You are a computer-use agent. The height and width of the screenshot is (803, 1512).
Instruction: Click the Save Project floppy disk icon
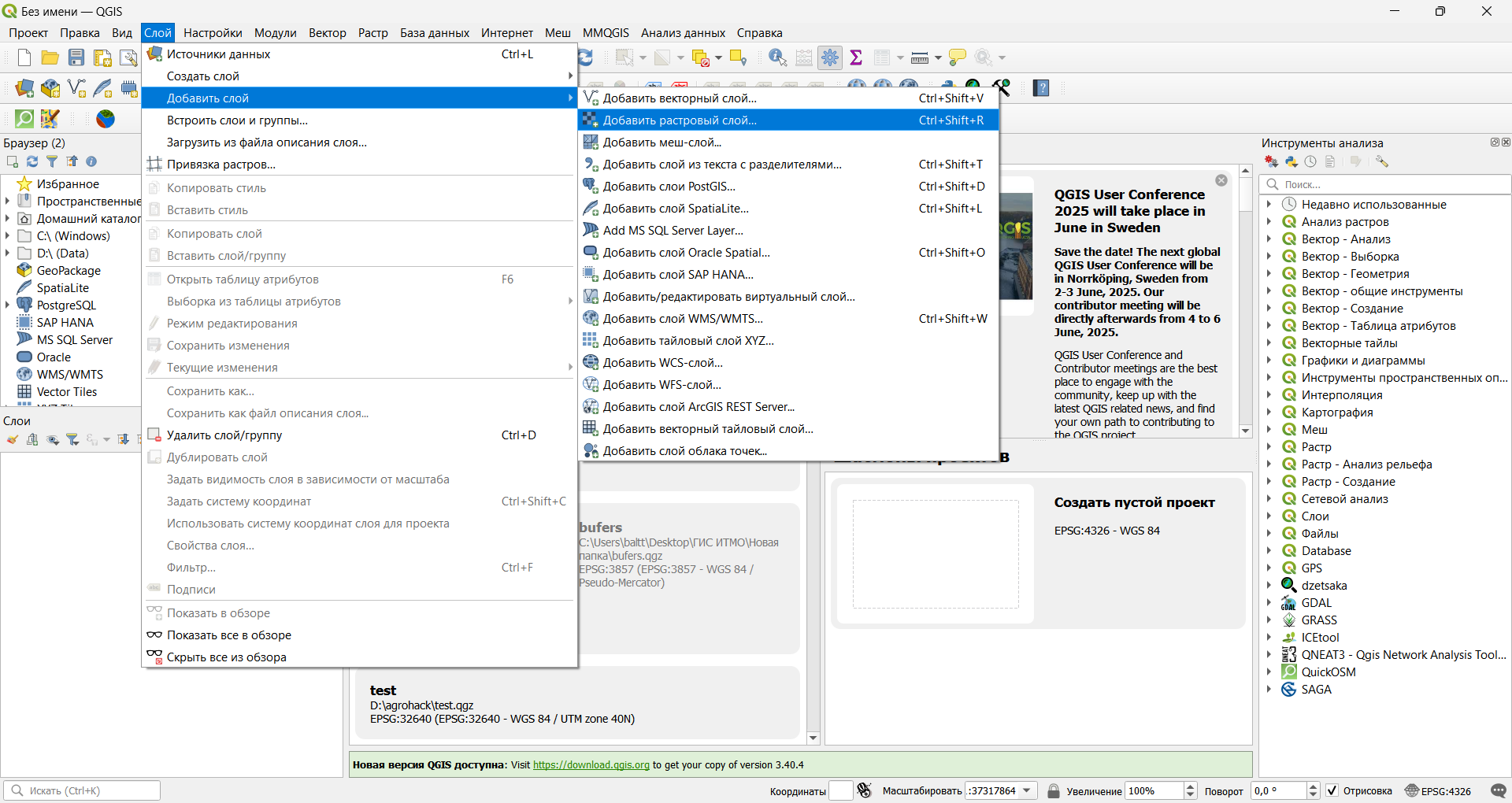76,57
